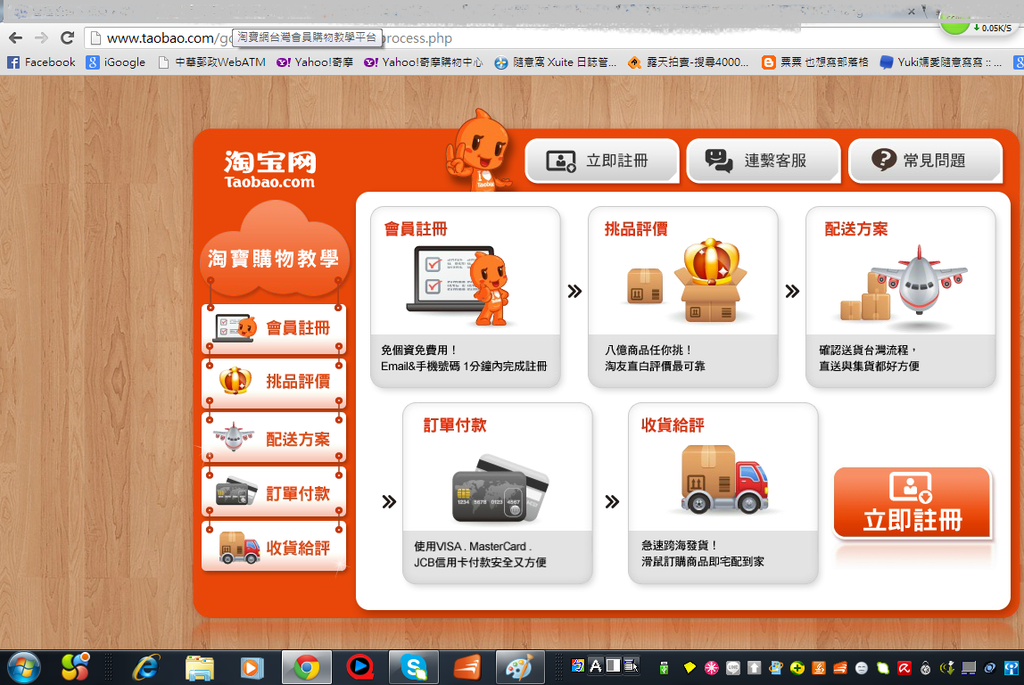Select 收貨給評 in the left sidebar
This screenshot has width=1024, height=685.
pos(274,547)
